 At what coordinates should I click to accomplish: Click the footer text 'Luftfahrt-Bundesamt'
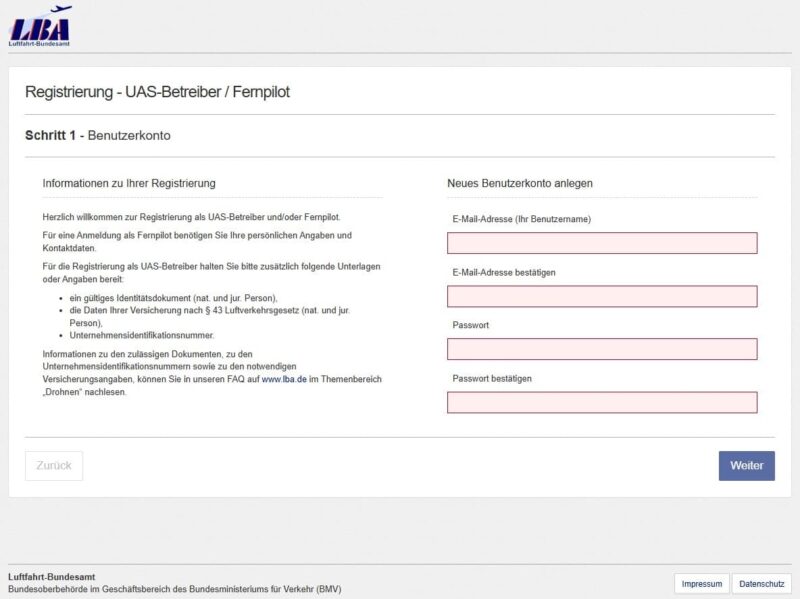[x=52, y=577]
